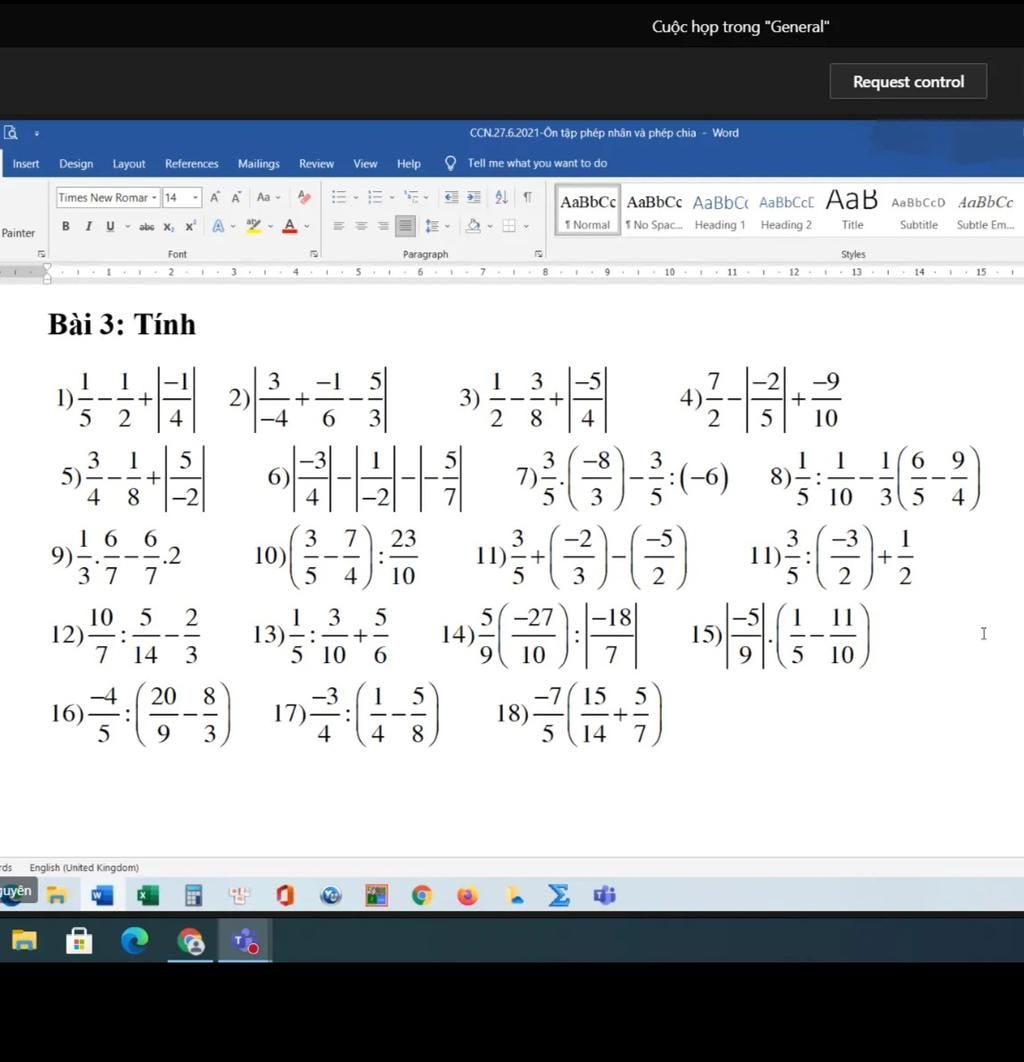
Task: Toggle Justify alignment
Action: [x=405, y=226]
